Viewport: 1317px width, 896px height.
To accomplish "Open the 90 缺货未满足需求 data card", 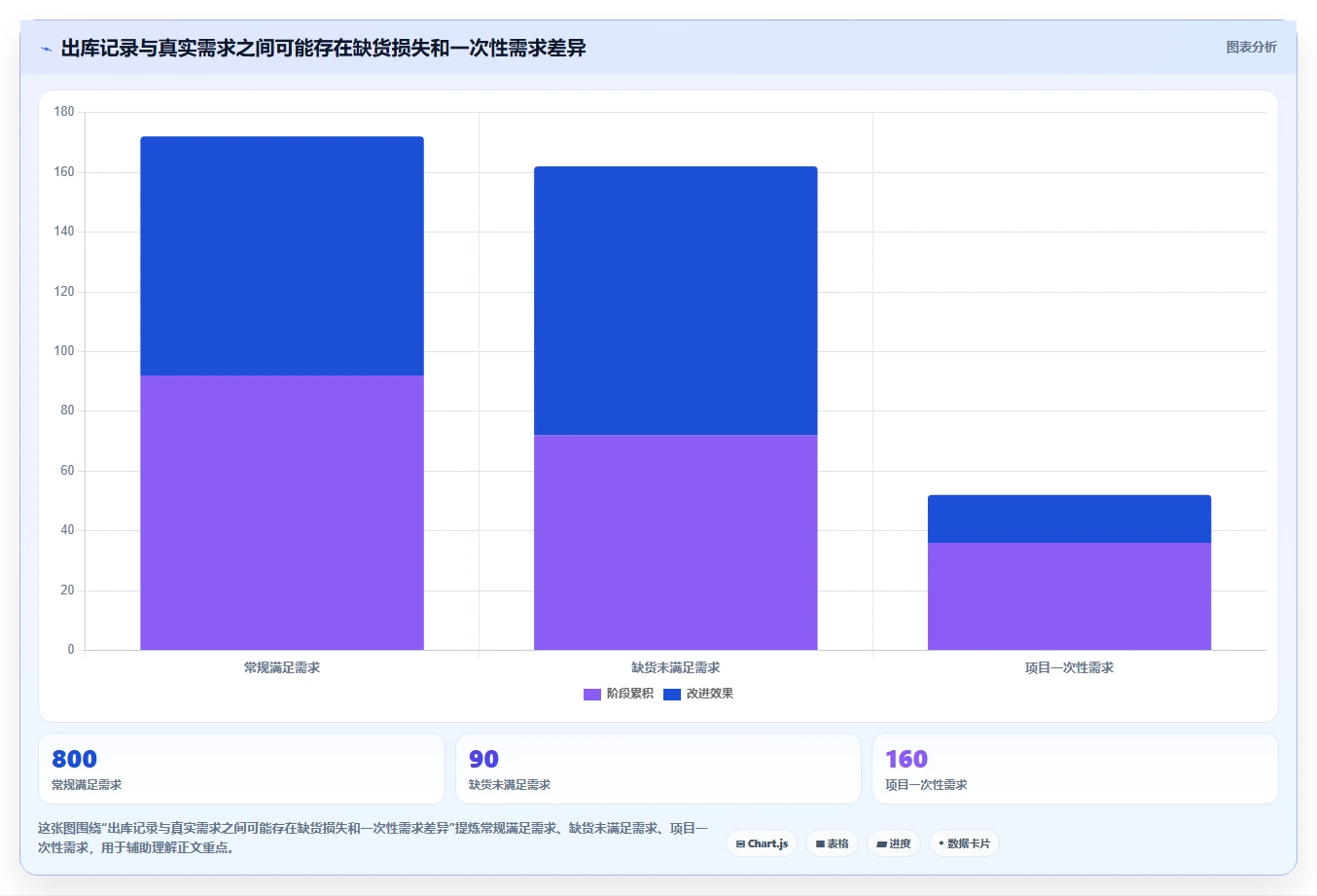I will pos(658,769).
